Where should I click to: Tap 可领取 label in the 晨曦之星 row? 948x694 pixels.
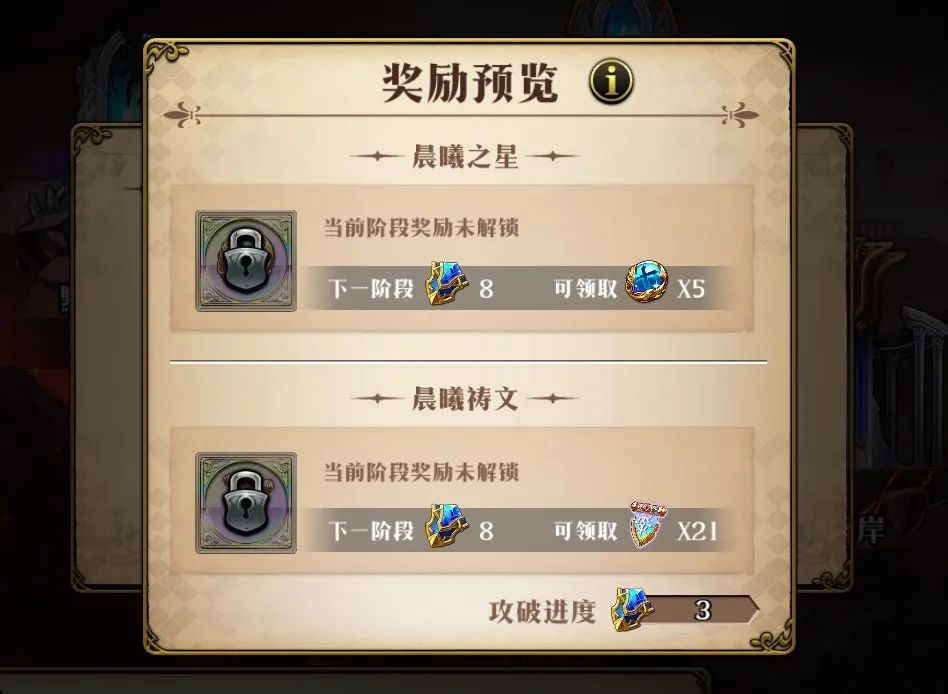coord(585,288)
